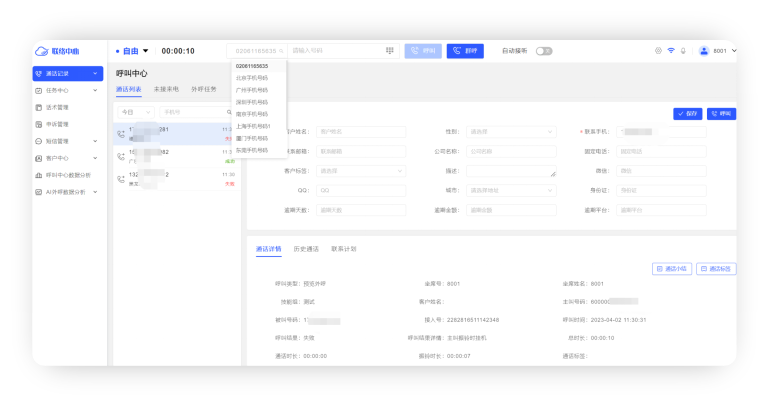769x406 pixels.
Task: Select 上海手机号码1 from the number list
Action: pyautogui.click(x=253, y=126)
